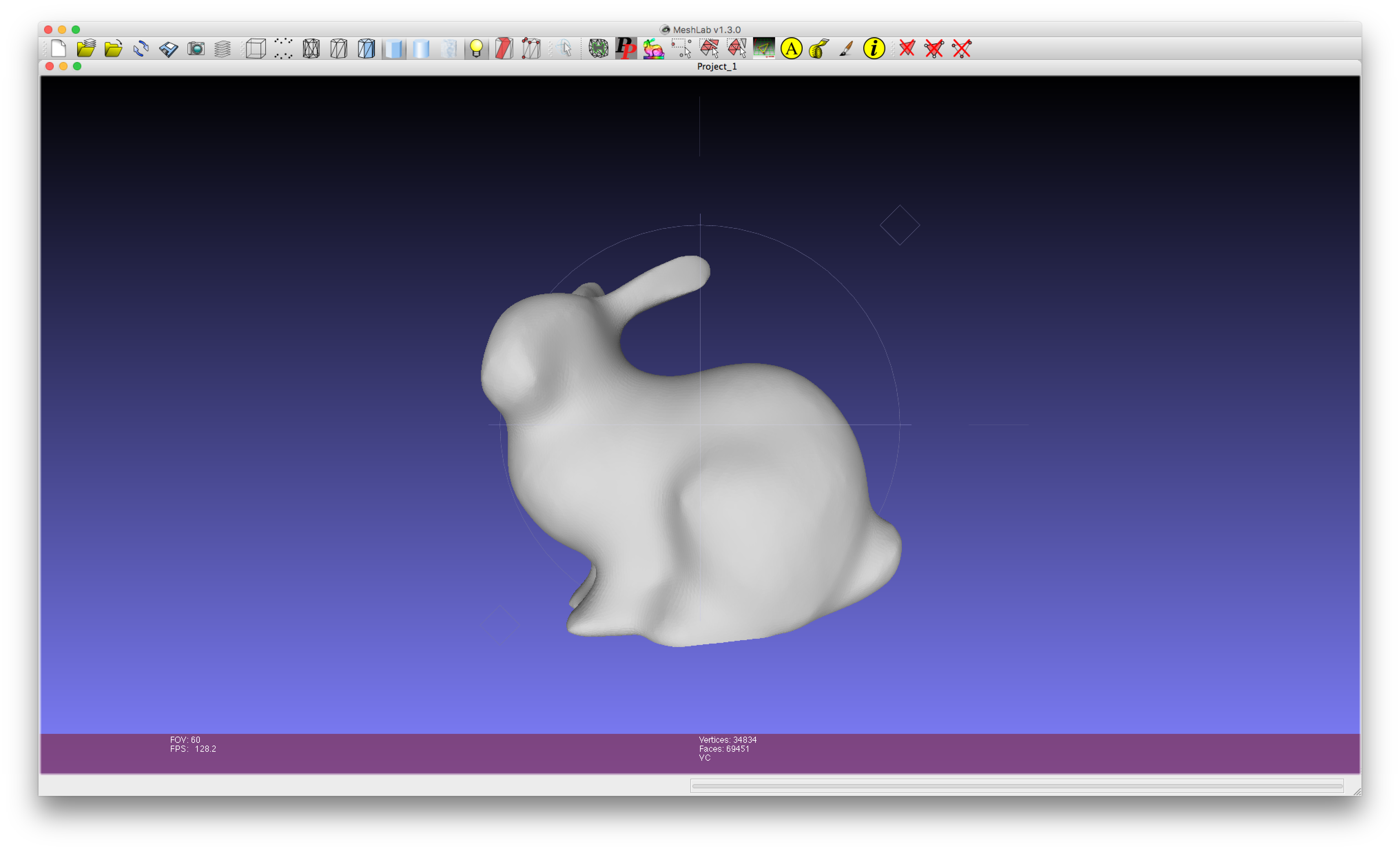Image resolution: width=1400 pixels, height=851 pixels.
Task: Click the Import Mesh folder icon
Action: (114, 49)
